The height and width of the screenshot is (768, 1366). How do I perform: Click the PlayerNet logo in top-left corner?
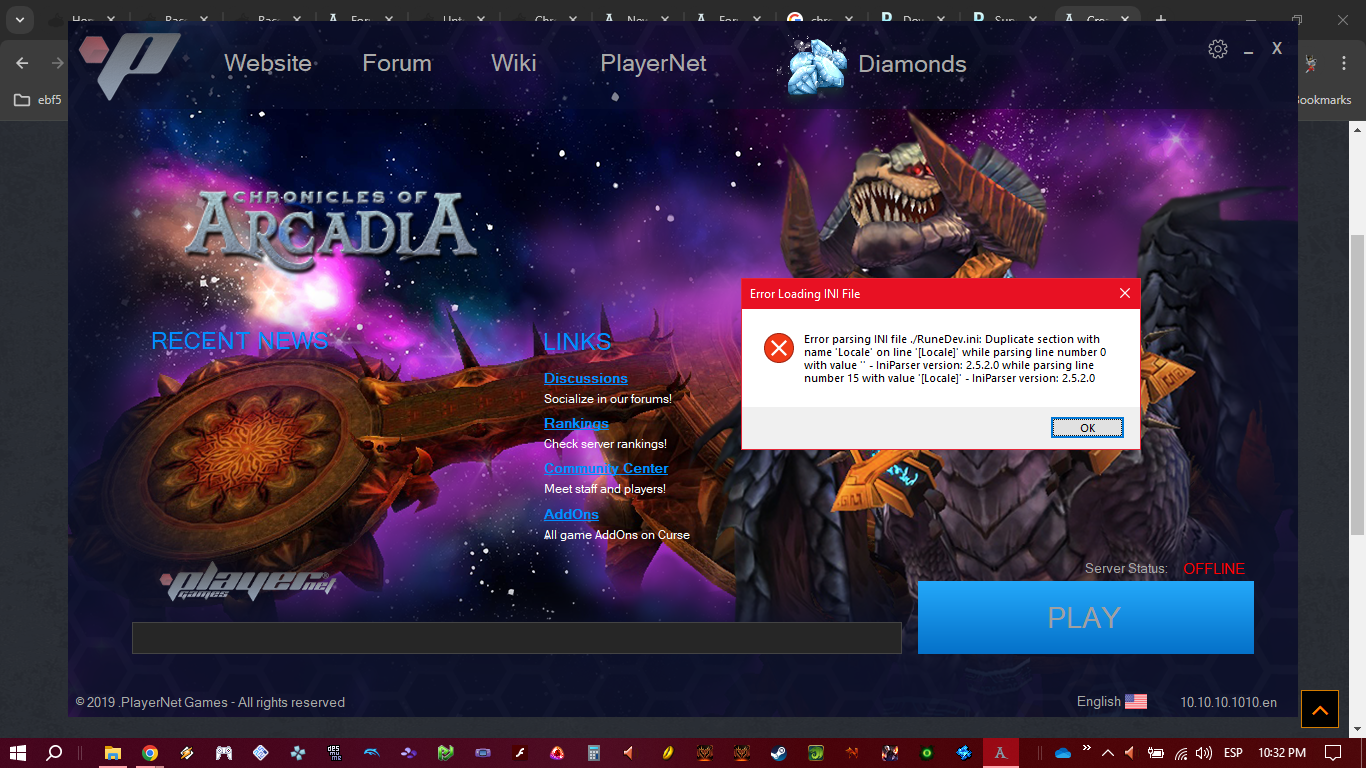(129, 64)
